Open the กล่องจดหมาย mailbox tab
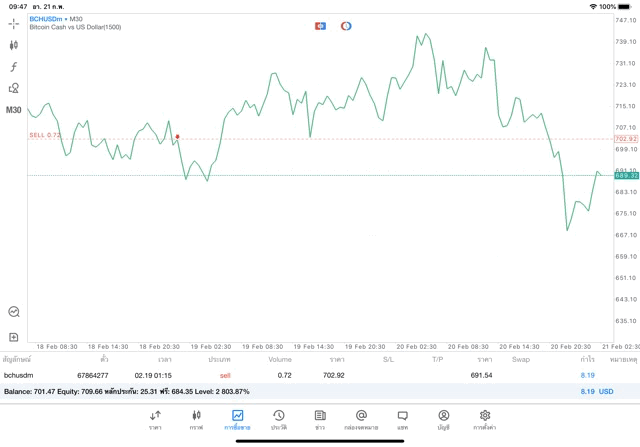This screenshot has width=640, height=447. coord(361,419)
